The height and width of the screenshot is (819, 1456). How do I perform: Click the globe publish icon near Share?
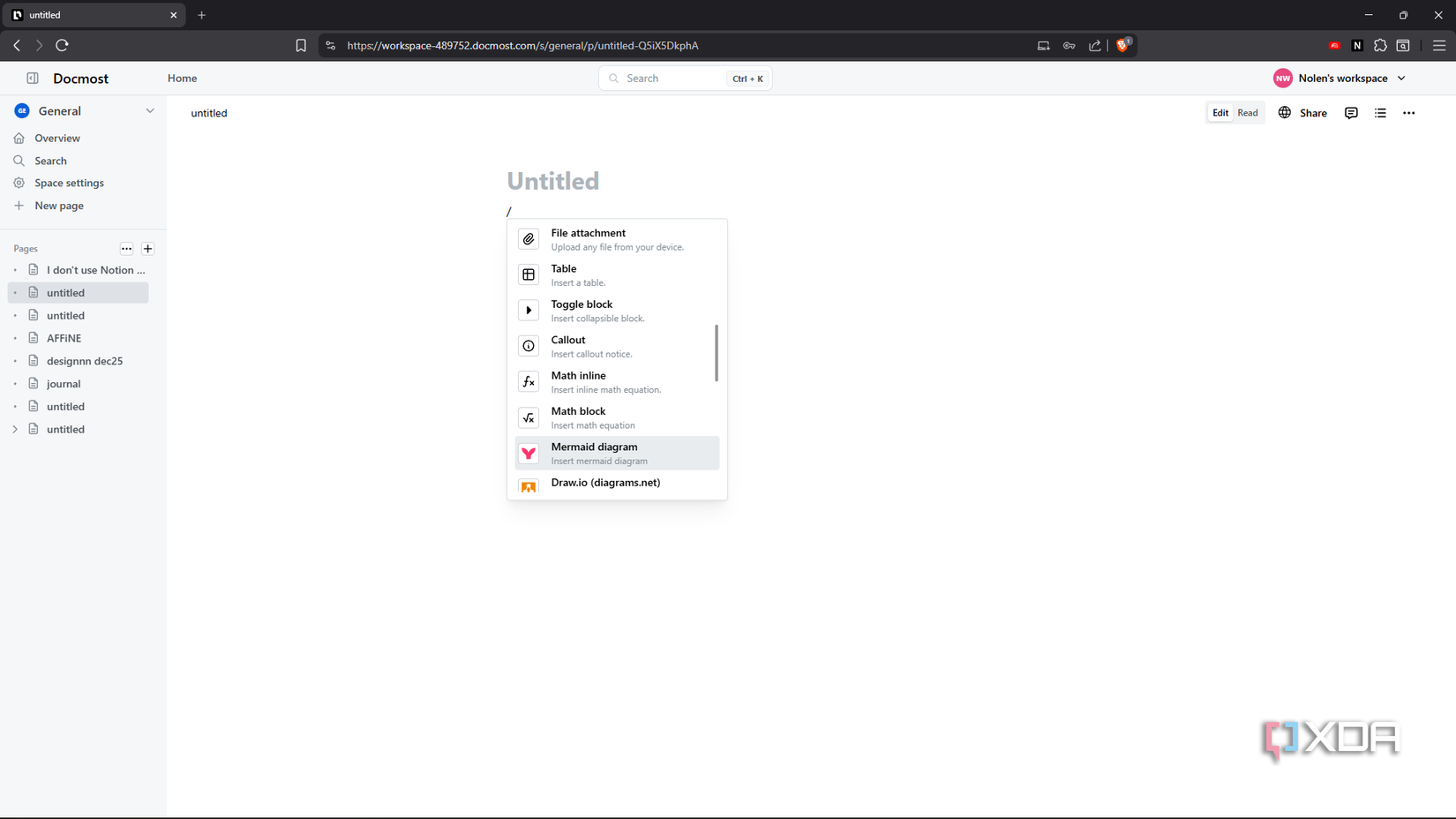point(1284,113)
